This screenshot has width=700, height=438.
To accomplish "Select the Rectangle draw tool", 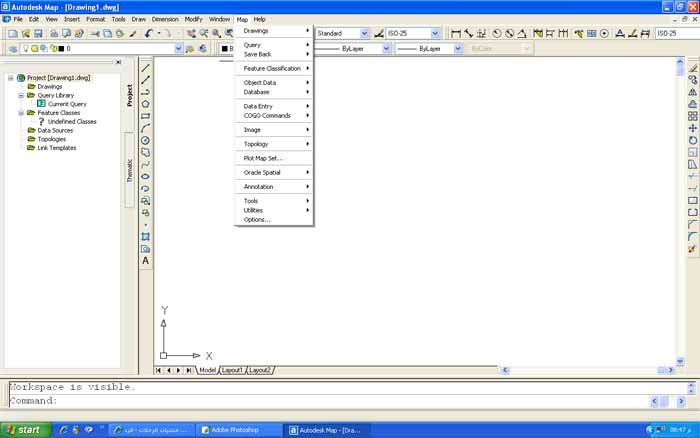I will [x=146, y=116].
